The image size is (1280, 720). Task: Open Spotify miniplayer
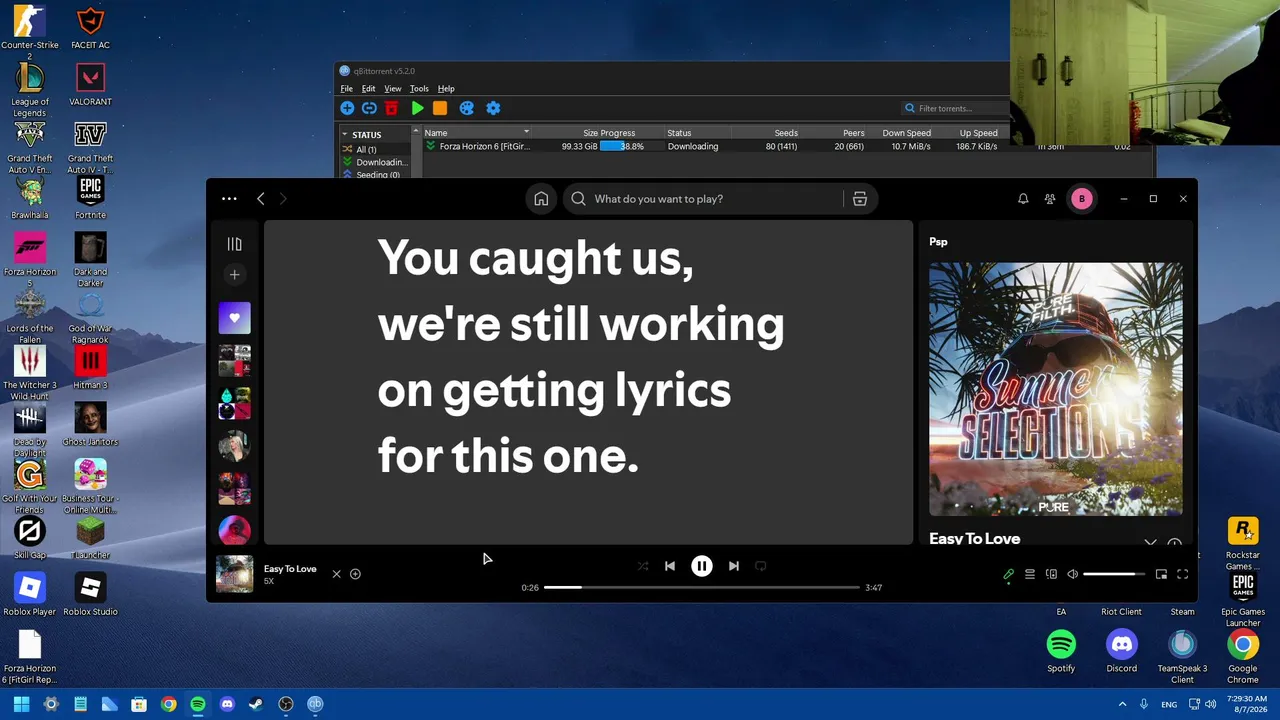1161,574
